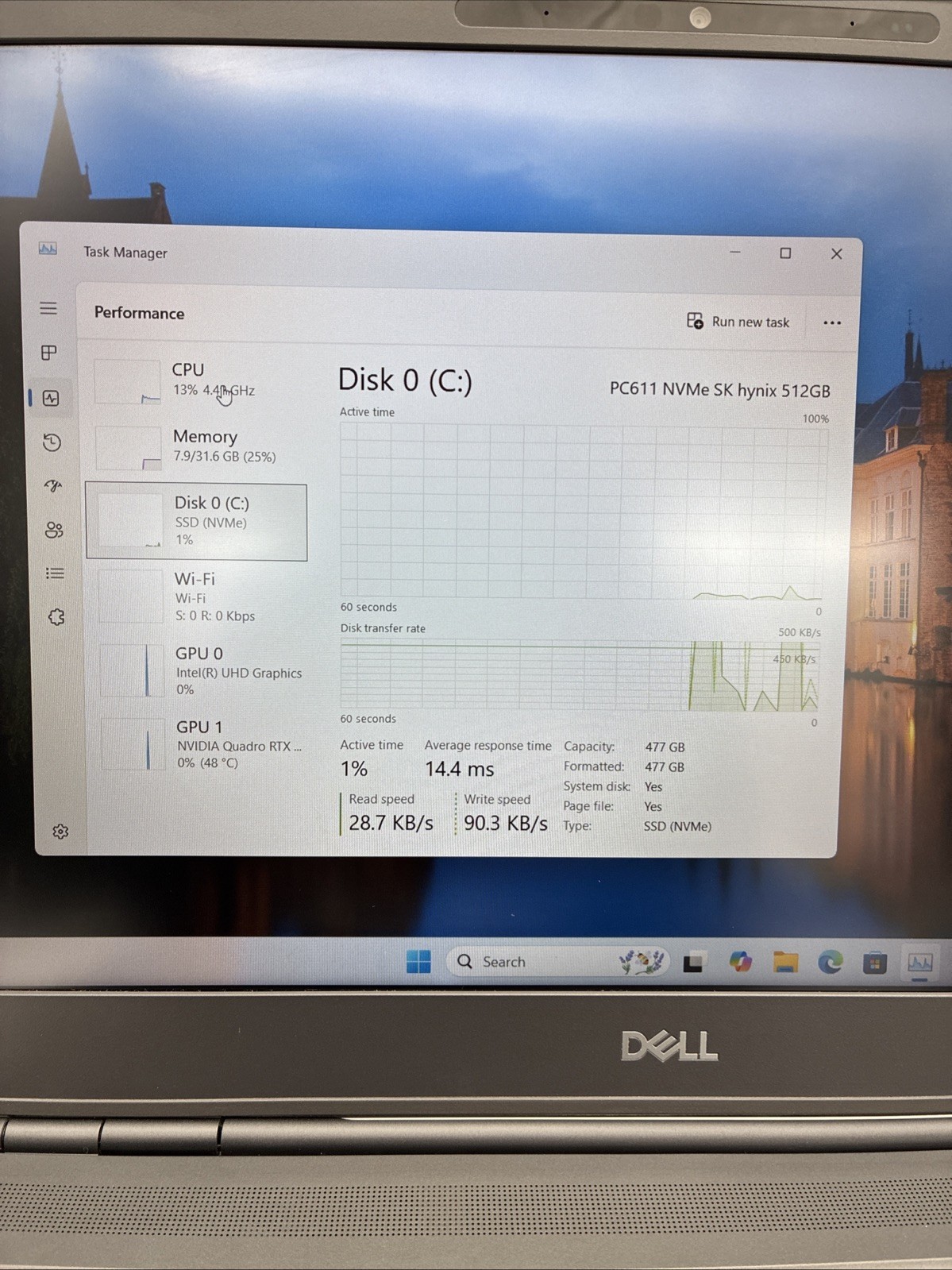Close the Task Manager window

836,254
